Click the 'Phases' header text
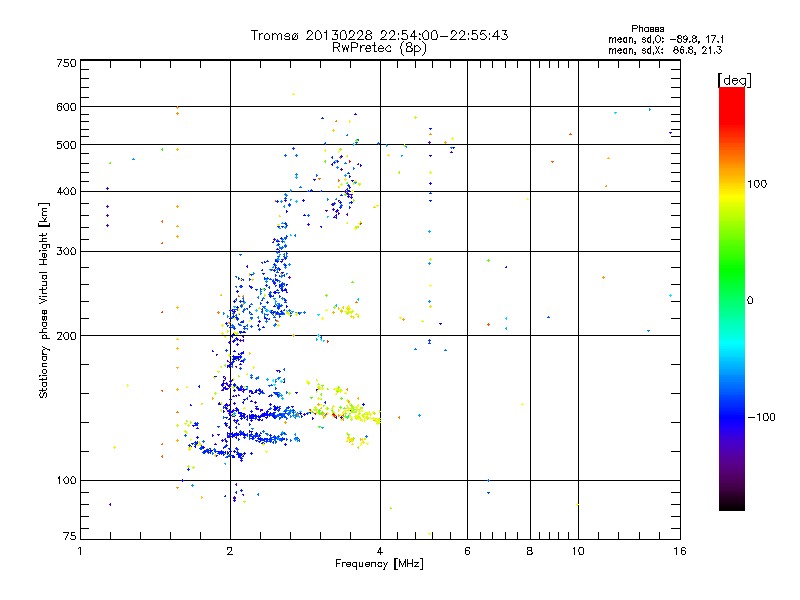 647,29
